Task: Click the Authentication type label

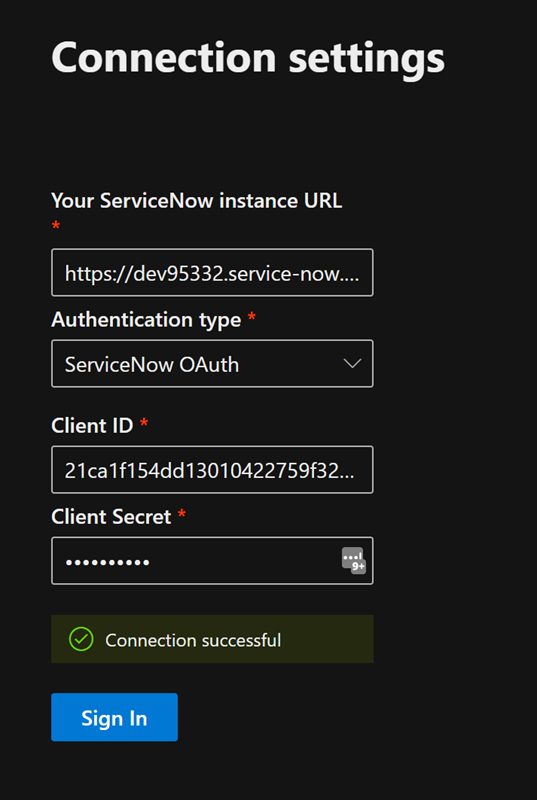Action: click(x=146, y=320)
